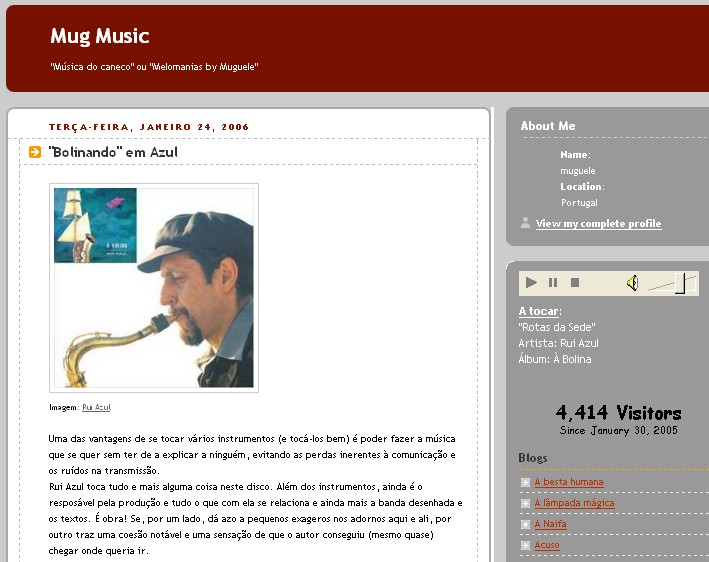Stop the music player playback
The image size is (709, 562).
pos(575,283)
